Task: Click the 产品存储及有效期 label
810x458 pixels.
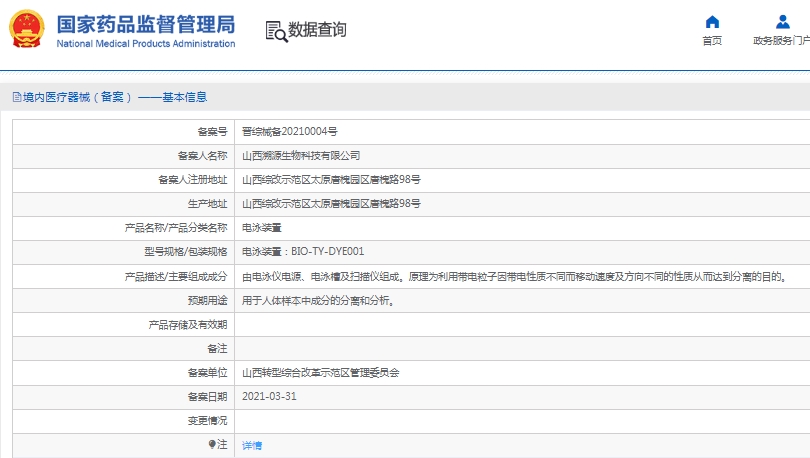Action: 188,325
